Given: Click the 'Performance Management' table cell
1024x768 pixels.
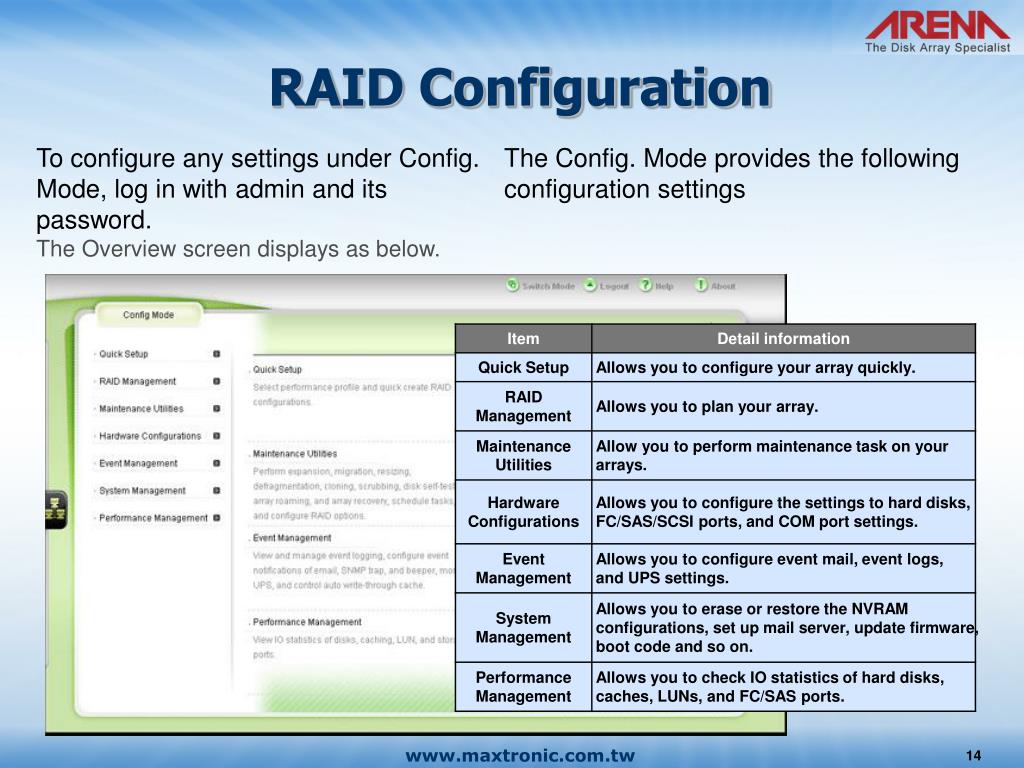Looking at the screenshot, I should 523,686.
